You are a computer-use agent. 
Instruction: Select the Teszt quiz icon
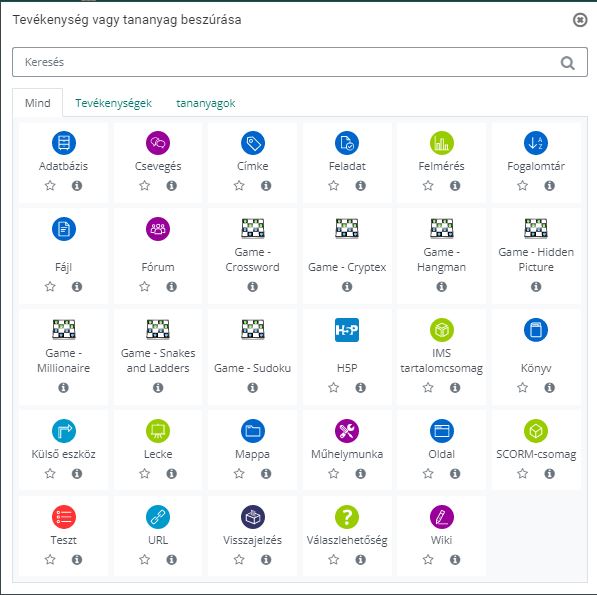click(64, 517)
